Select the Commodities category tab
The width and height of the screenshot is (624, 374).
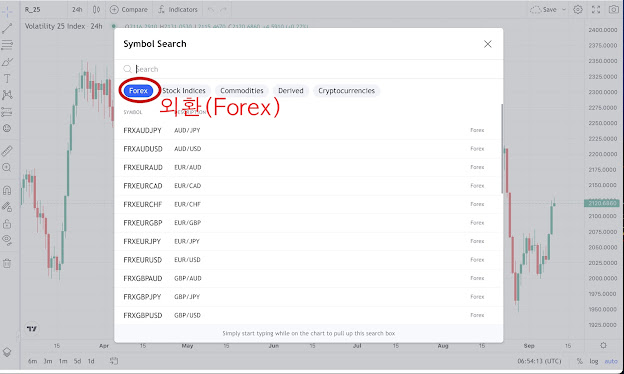pyautogui.click(x=242, y=91)
